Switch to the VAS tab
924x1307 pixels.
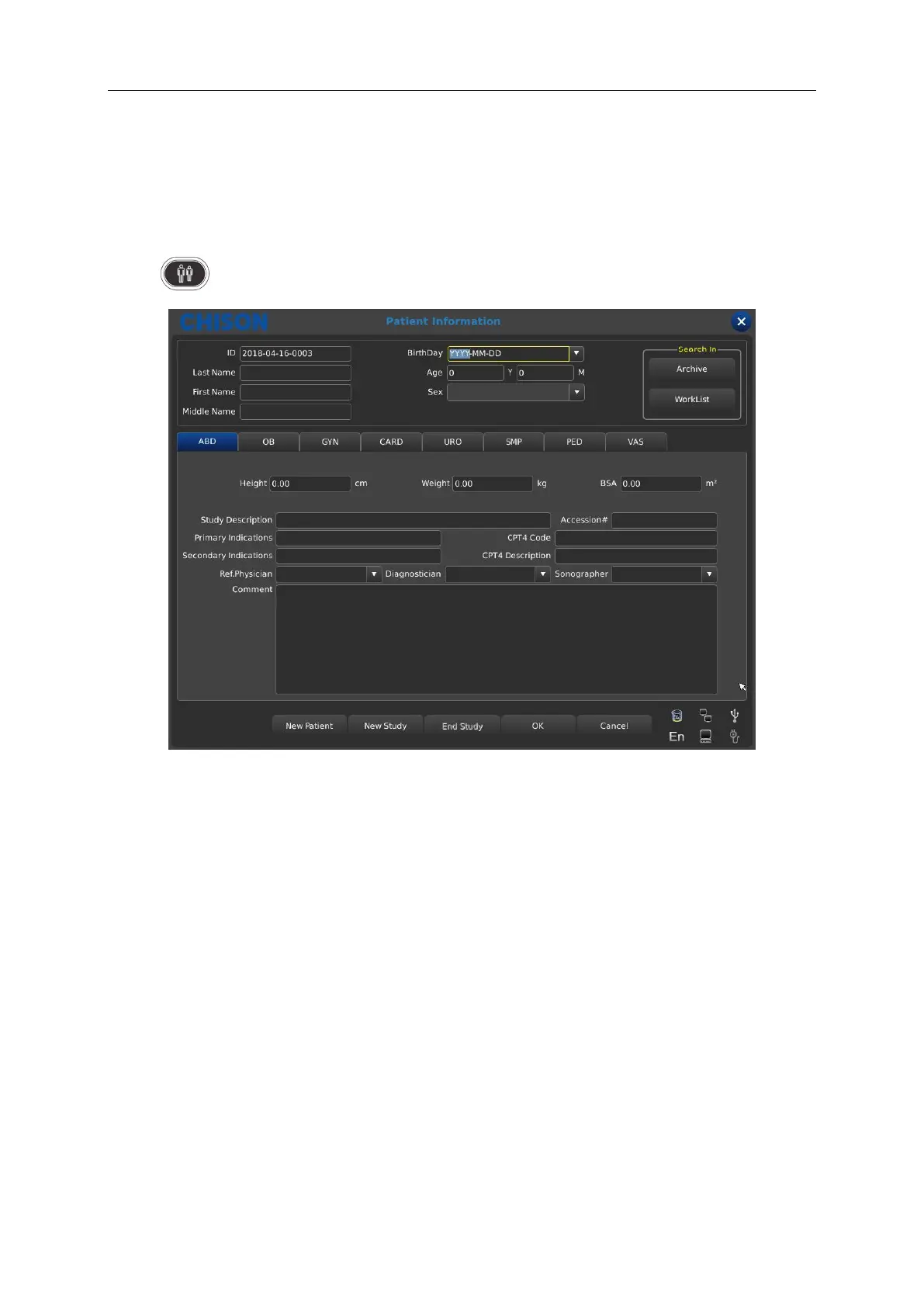[x=635, y=442]
